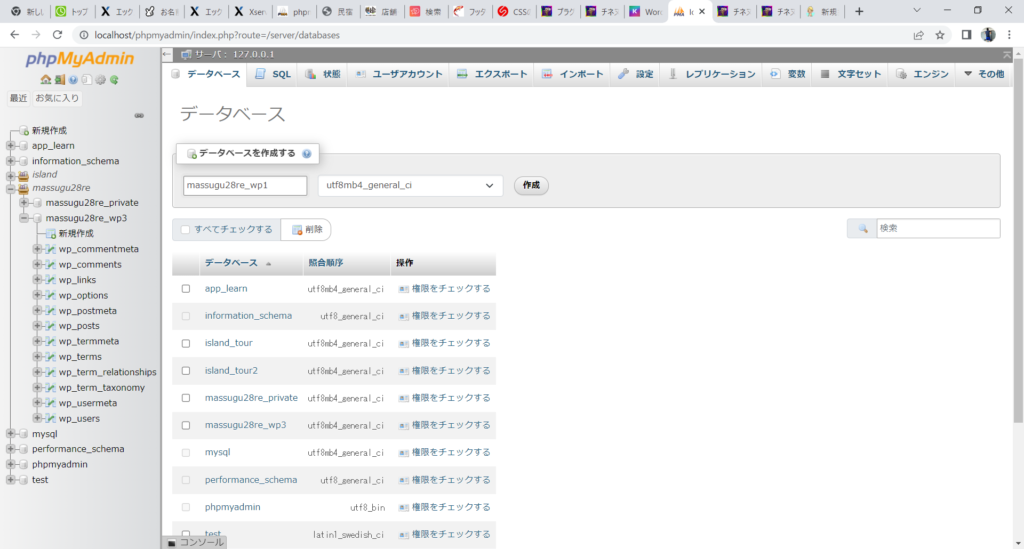Open the 状態 status tab

click(x=323, y=74)
